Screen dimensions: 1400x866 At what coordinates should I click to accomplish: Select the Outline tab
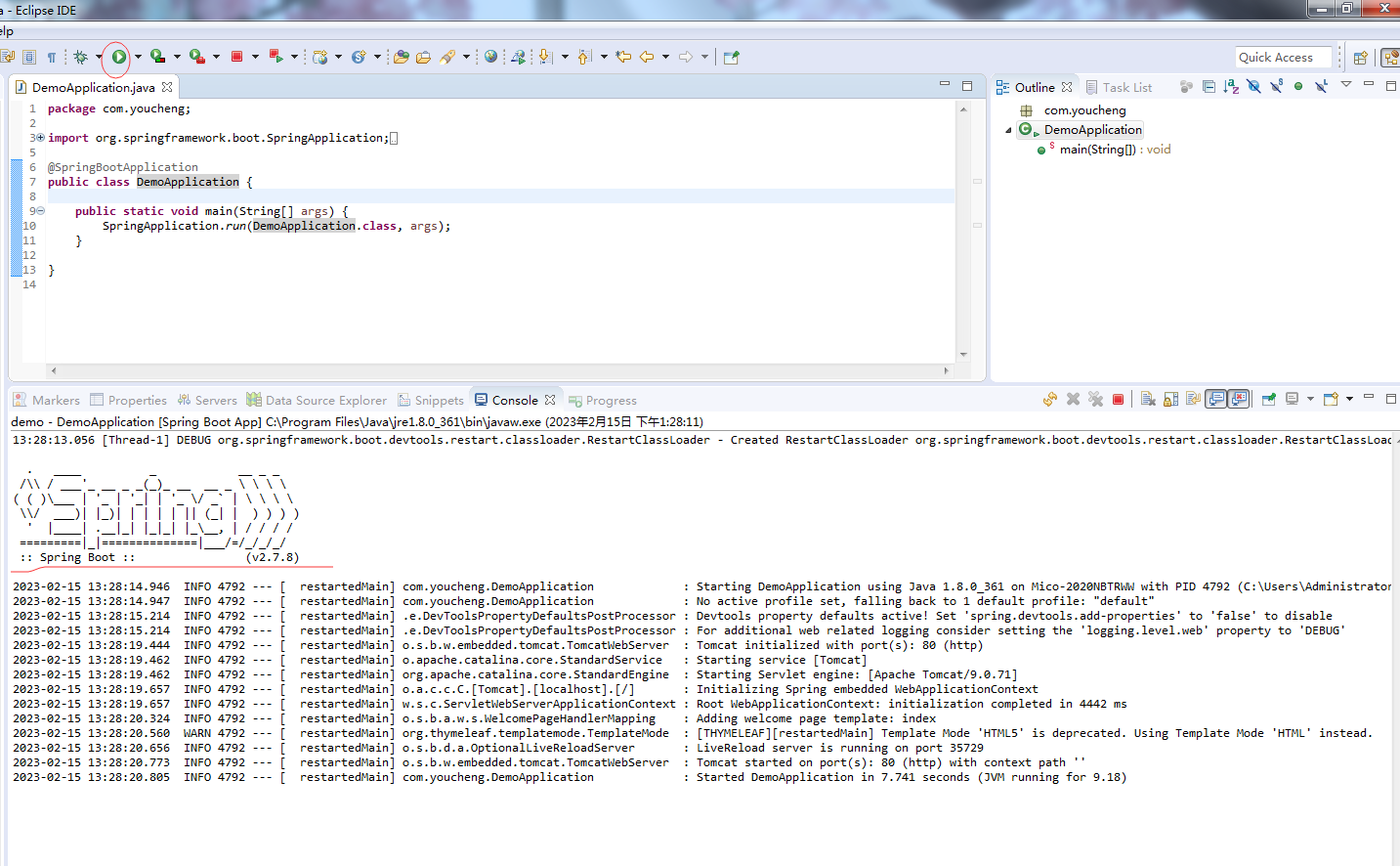(x=1035, y=87)
